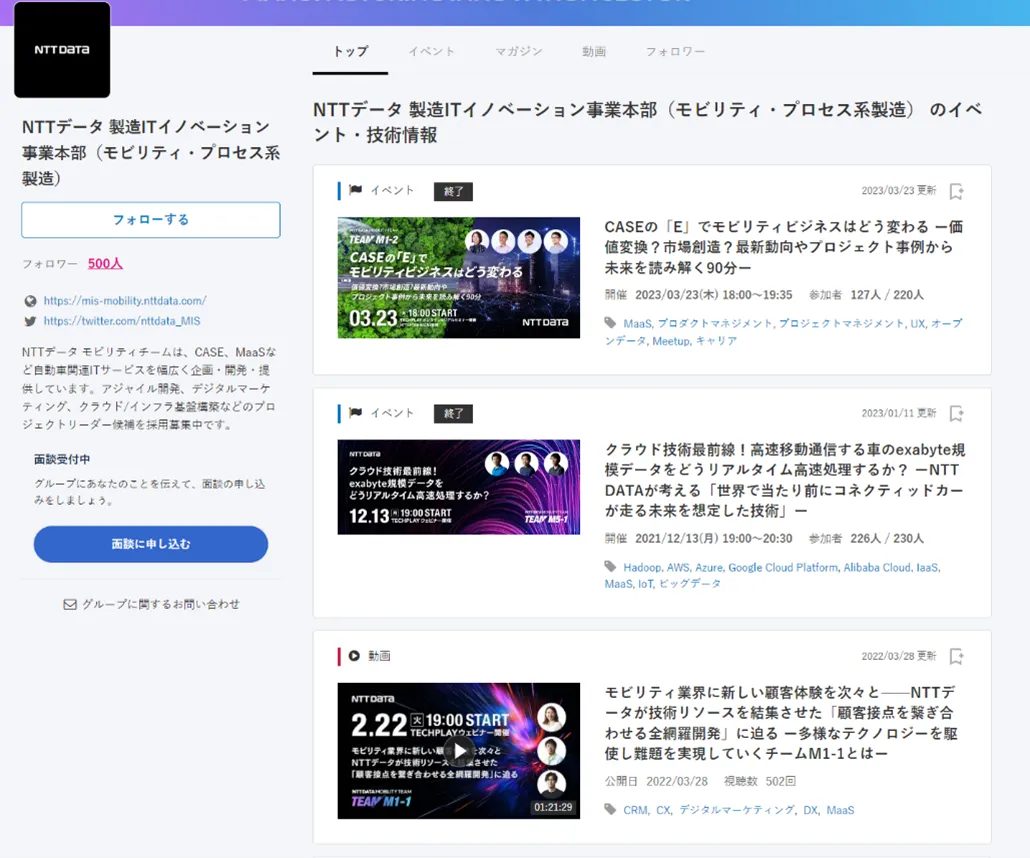Image resolution: width=1030 pixels, height=858 pixels.
Task: Bookmark the クラウド技術最前線 event card
Action: (x=956, y=414)
